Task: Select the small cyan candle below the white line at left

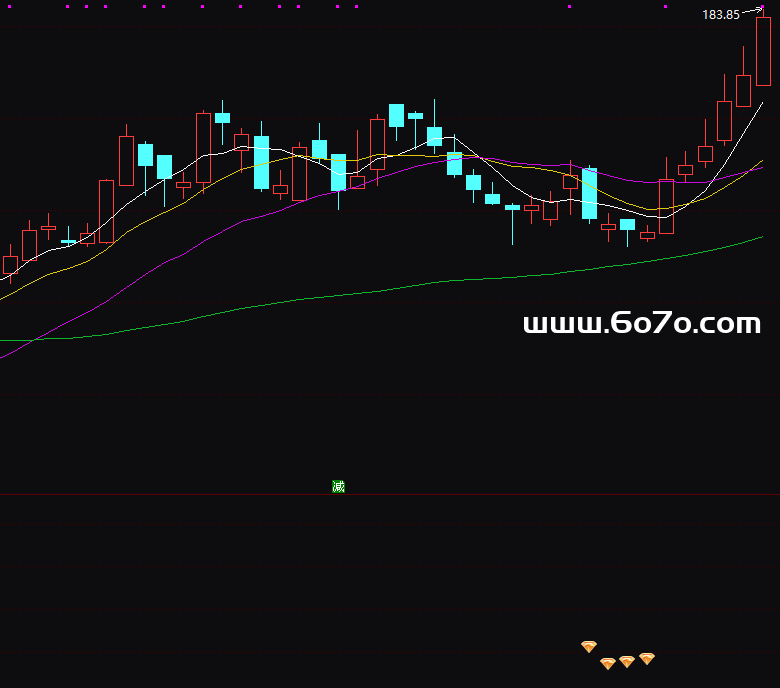Action: point(68,241)
